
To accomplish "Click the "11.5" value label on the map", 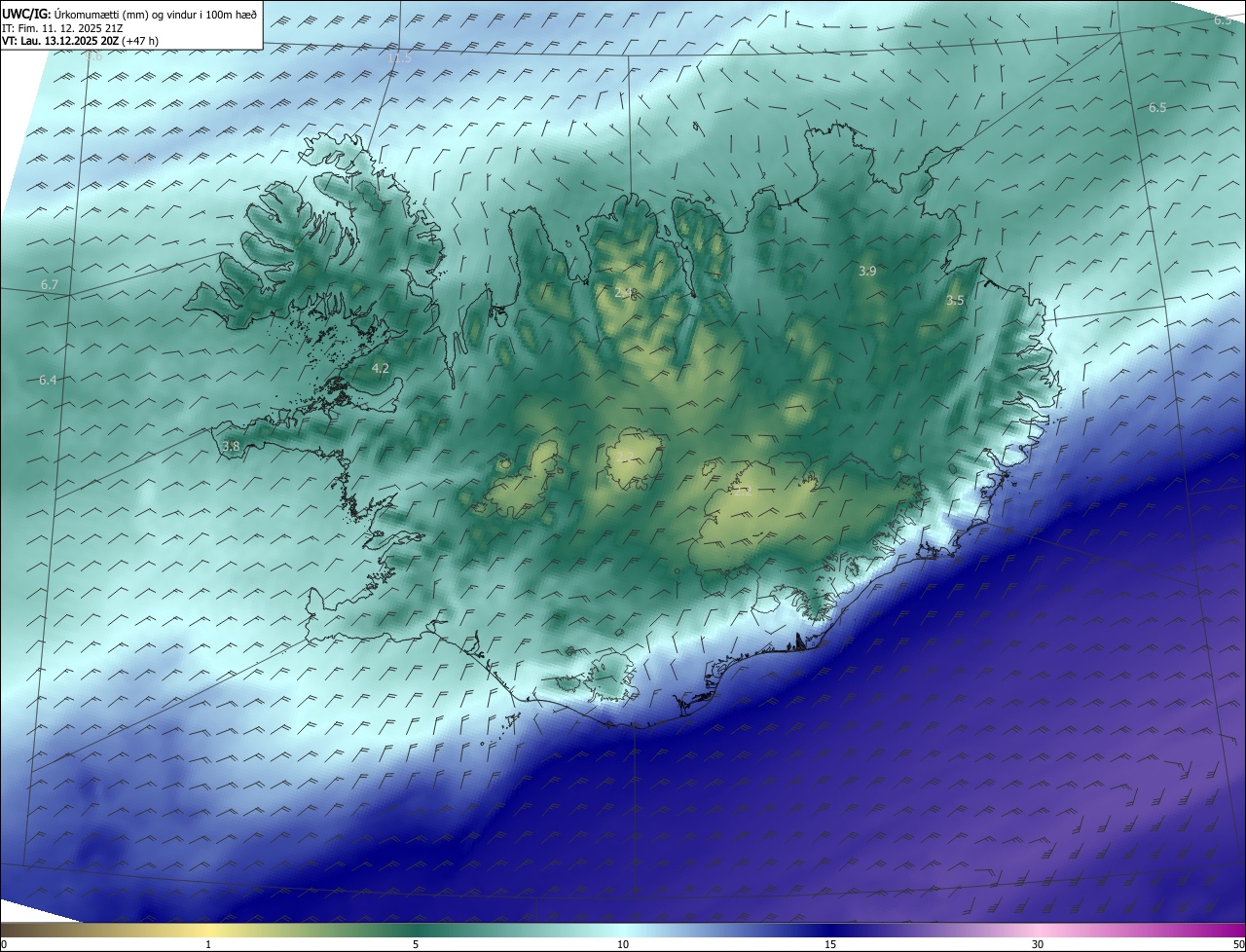I will [400, 57].
